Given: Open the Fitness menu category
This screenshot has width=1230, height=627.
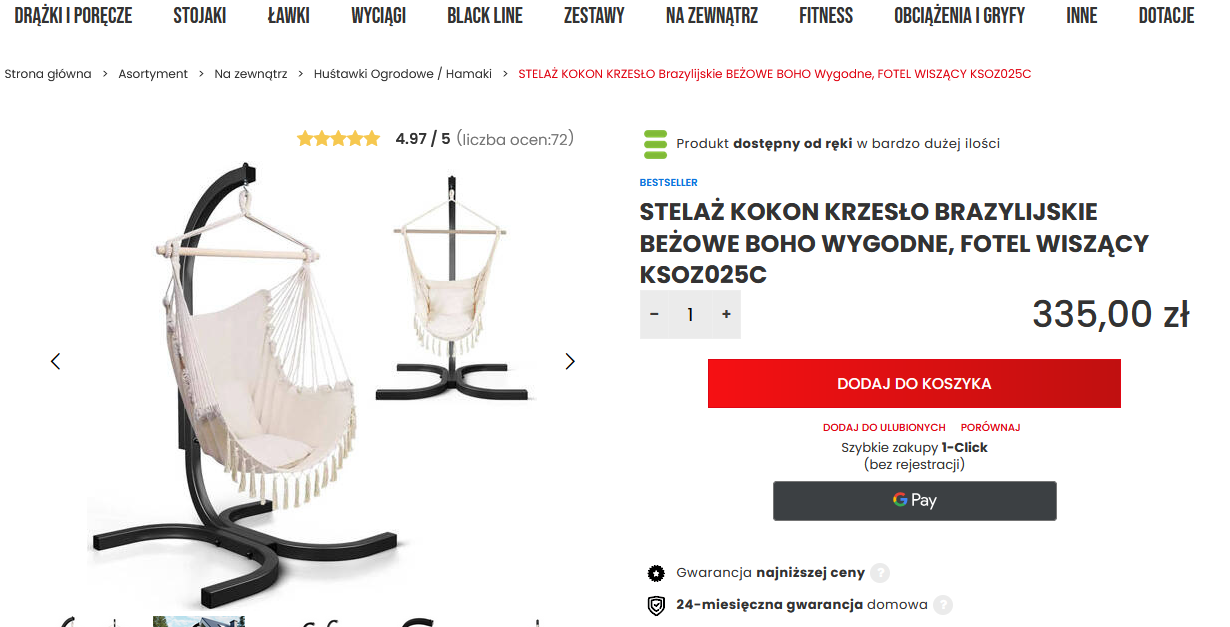Looking at the screenshot, I should click(x=826, y=16).
